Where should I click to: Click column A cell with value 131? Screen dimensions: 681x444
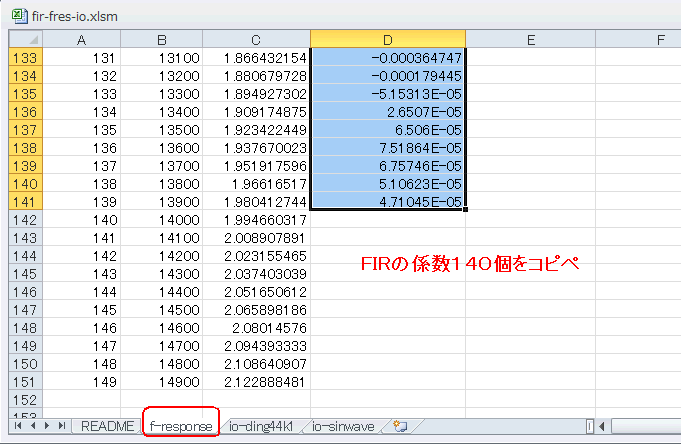[82, 57]
